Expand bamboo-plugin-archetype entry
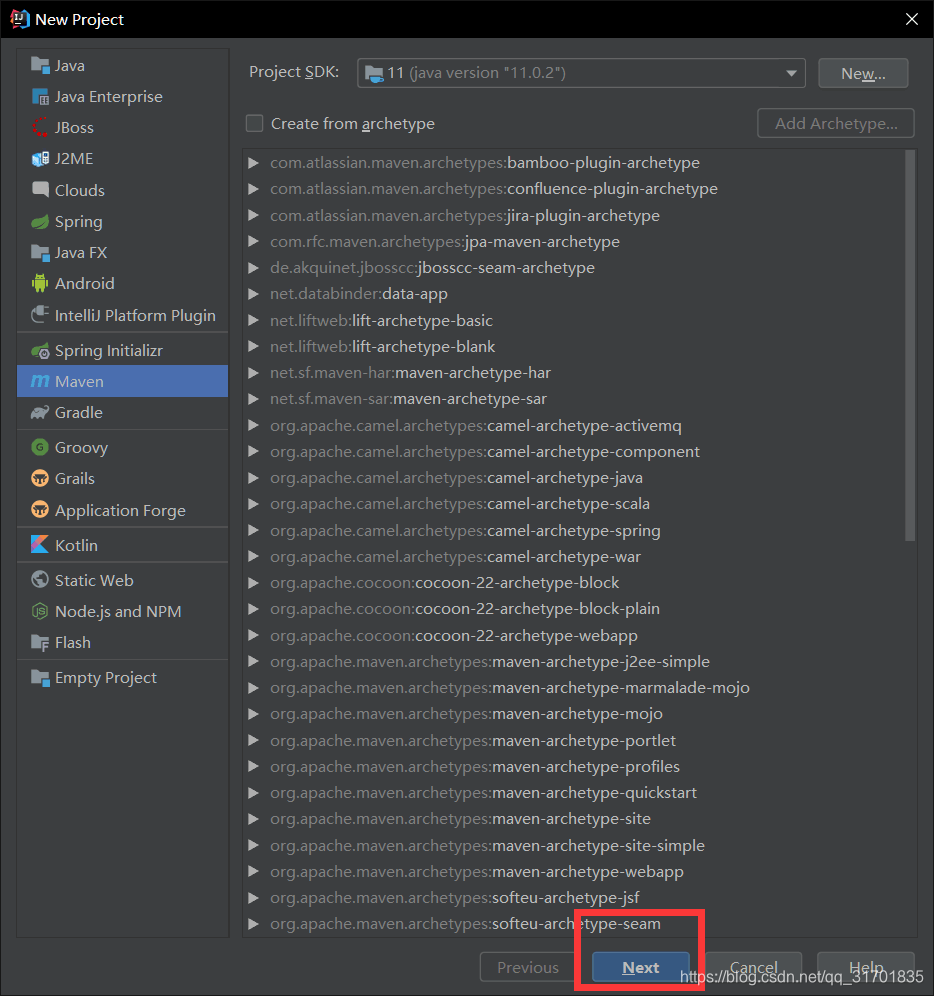The image size is (934, 996). (x=253, y=163)
